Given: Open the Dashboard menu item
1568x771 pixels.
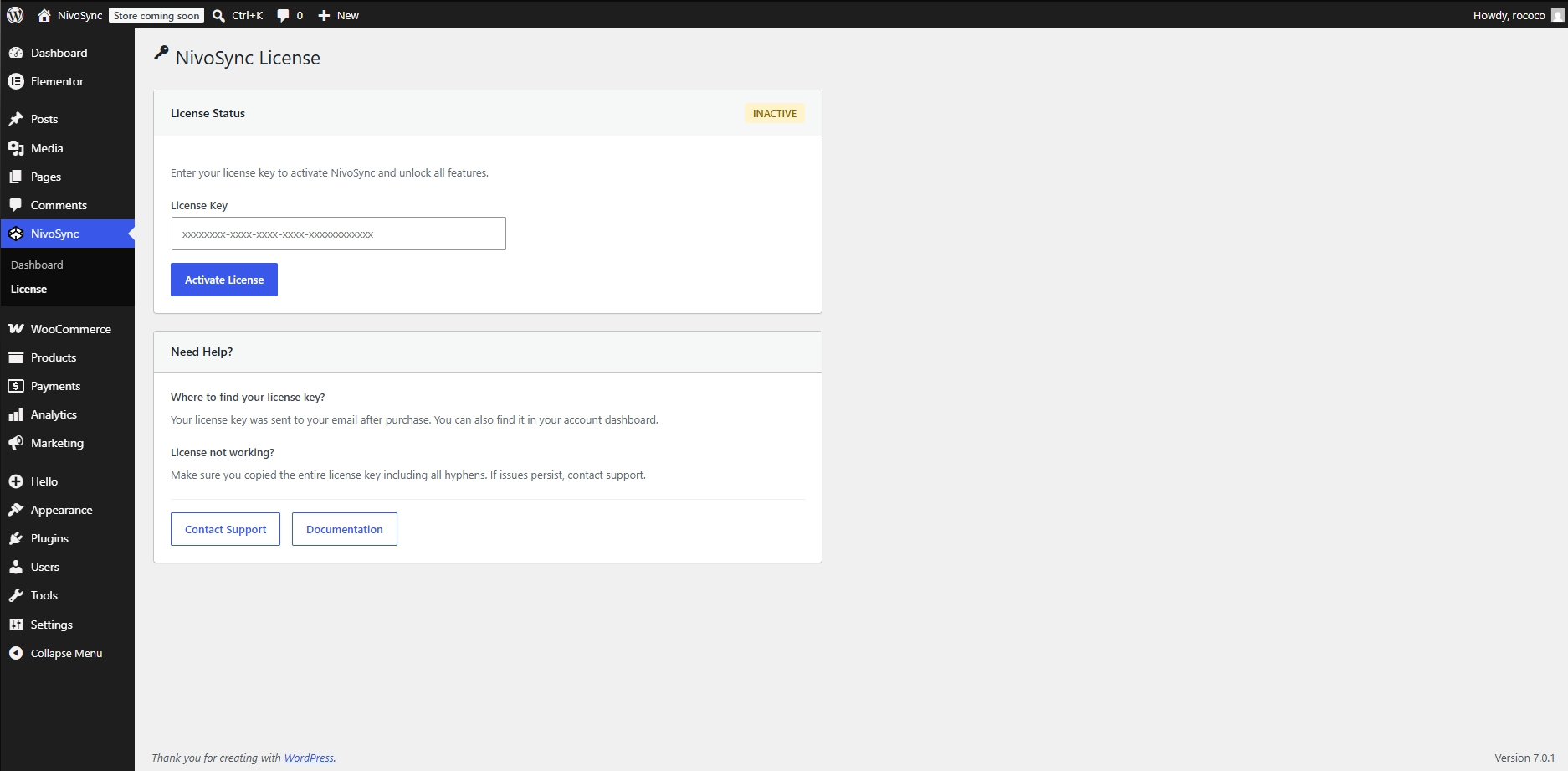Looking at the screenshot, I should (67, 53).
